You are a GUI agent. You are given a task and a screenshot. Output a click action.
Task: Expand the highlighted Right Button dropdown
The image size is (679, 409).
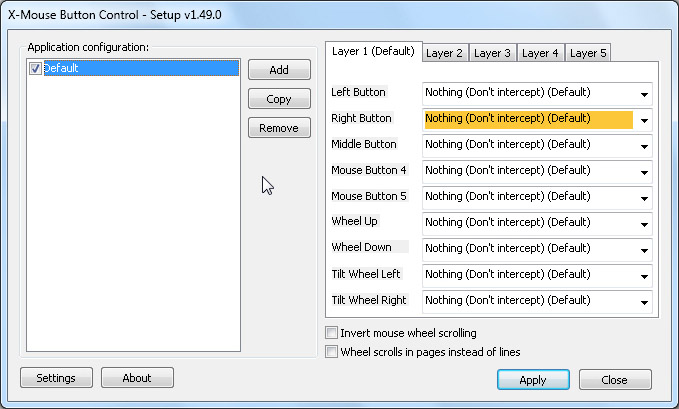(x=537, y=120)
